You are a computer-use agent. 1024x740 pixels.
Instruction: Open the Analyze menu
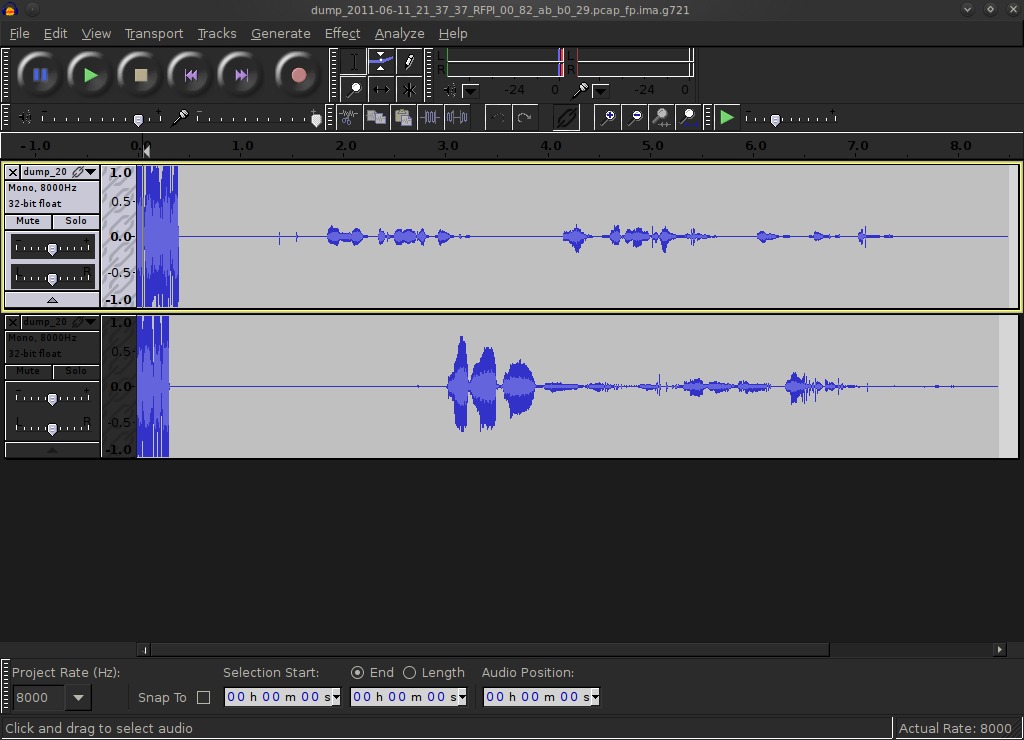399,33
